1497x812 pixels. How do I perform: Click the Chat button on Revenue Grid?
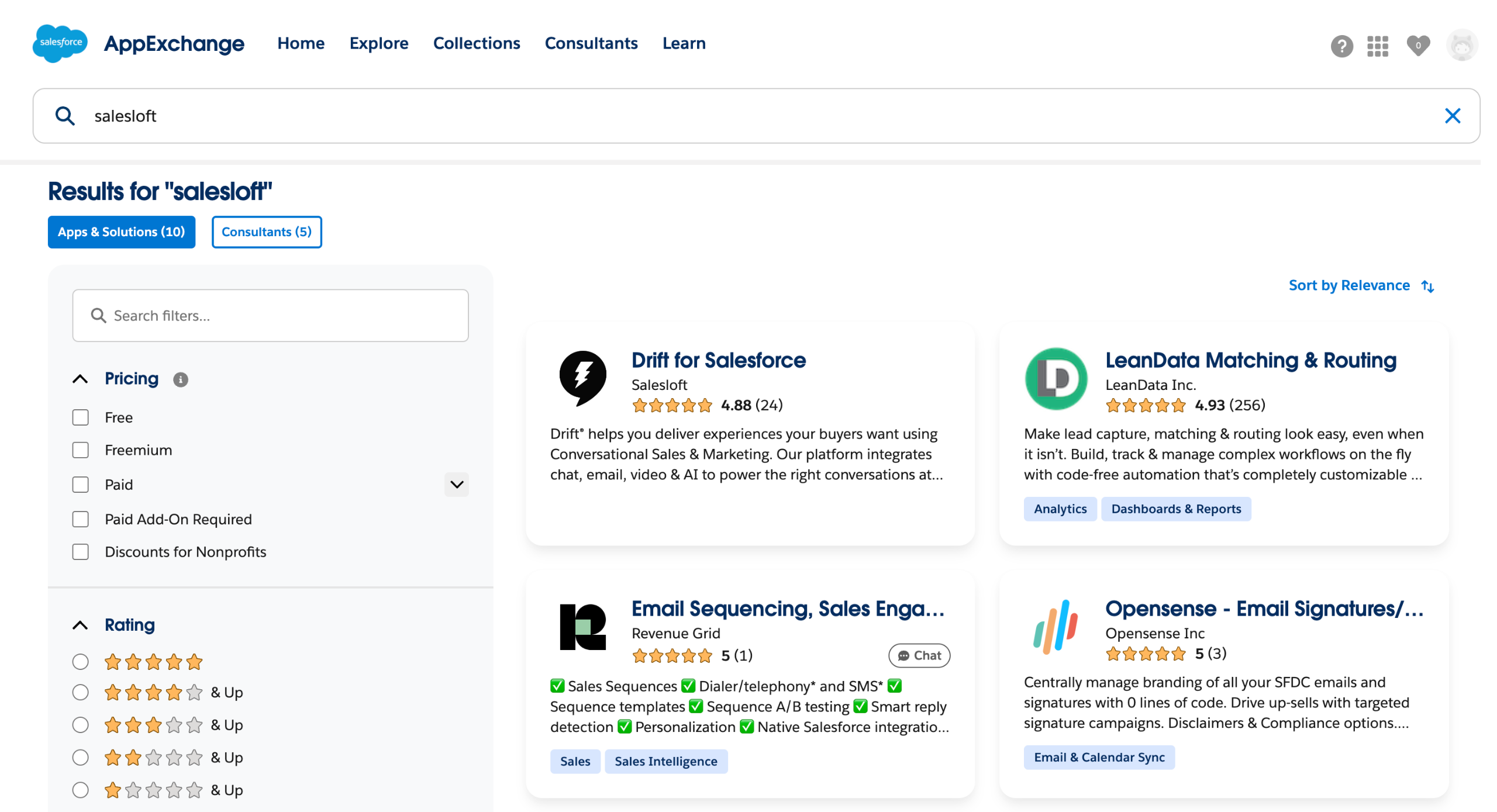tap(919, 655)
